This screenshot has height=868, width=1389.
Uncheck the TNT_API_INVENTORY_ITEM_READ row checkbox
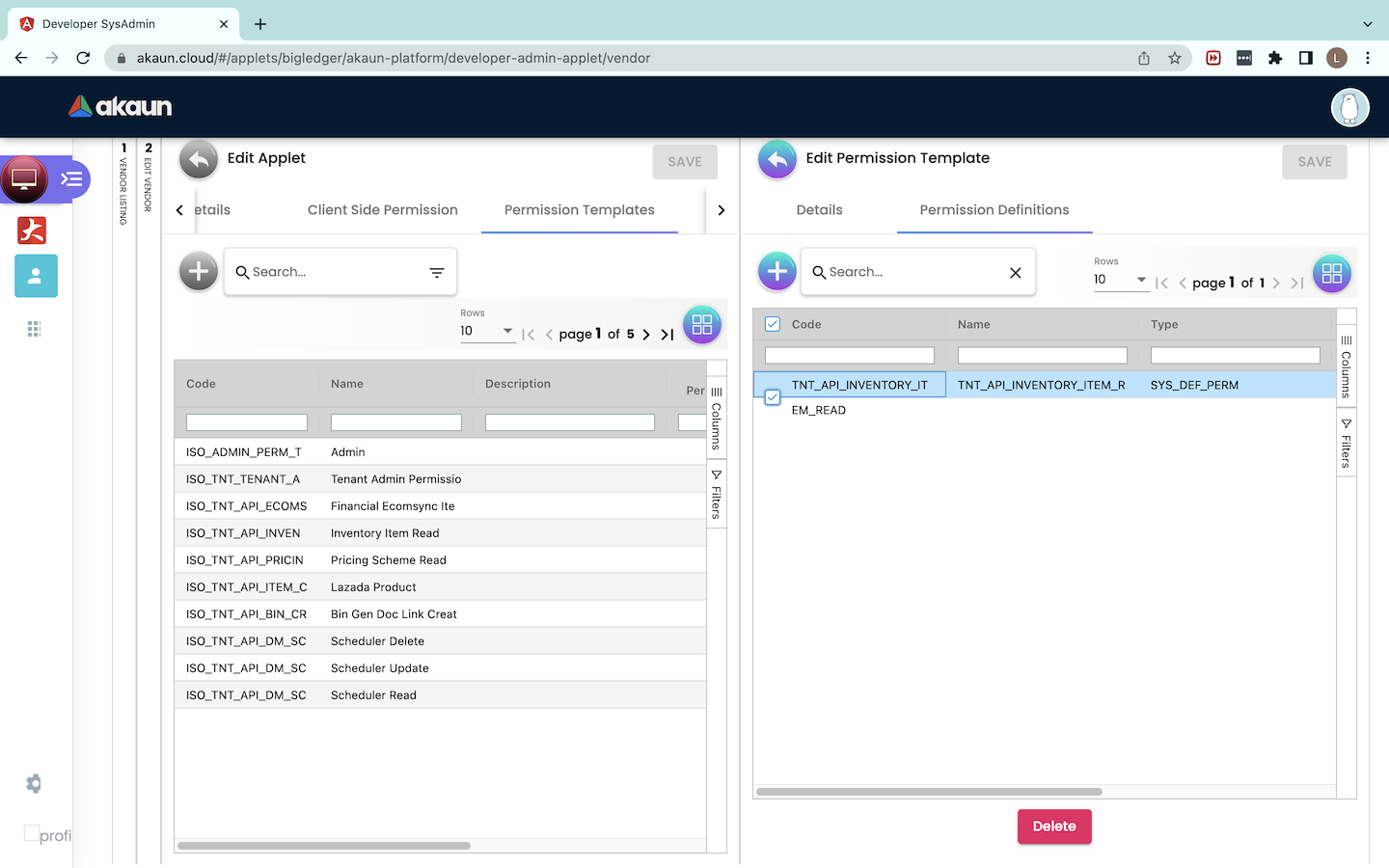(773, 396)
